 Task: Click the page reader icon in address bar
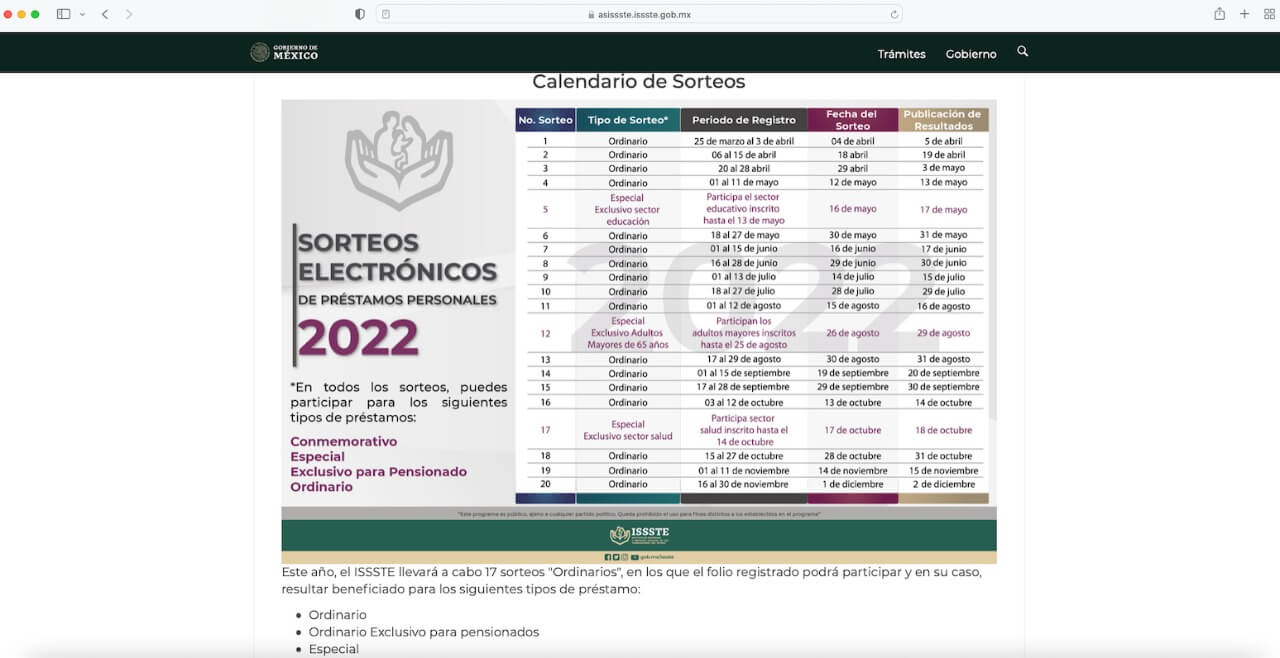tap(386, 14)
